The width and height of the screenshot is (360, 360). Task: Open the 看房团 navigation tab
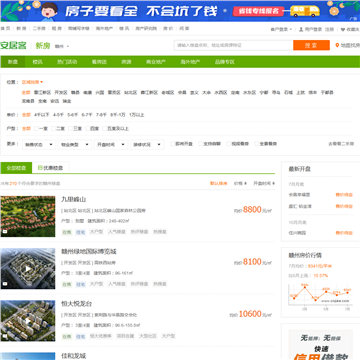click(99, 62)
